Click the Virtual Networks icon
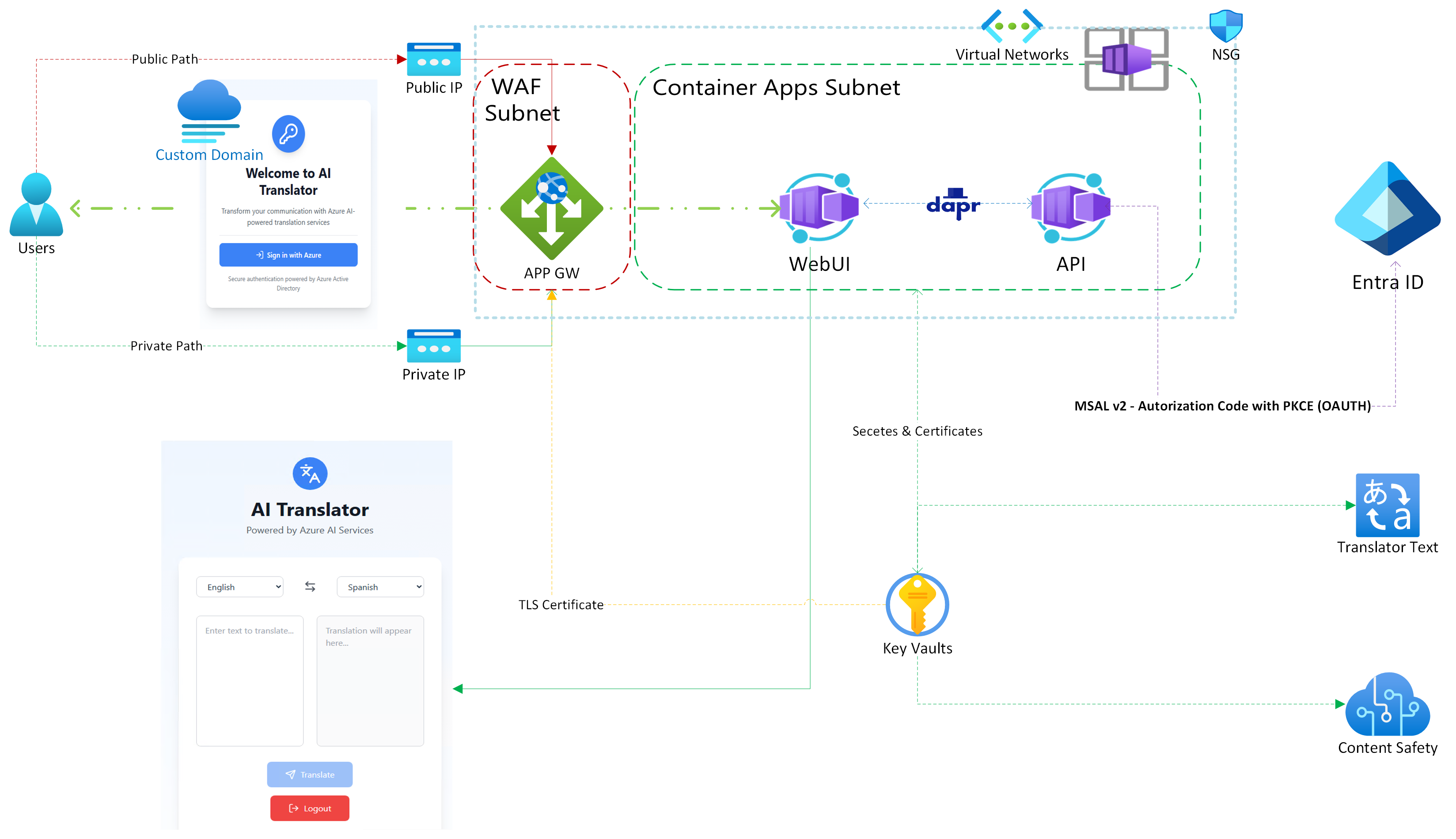Image resolution: width=1456 pixels, height=839 pixels. click(x=1012, y=26)
